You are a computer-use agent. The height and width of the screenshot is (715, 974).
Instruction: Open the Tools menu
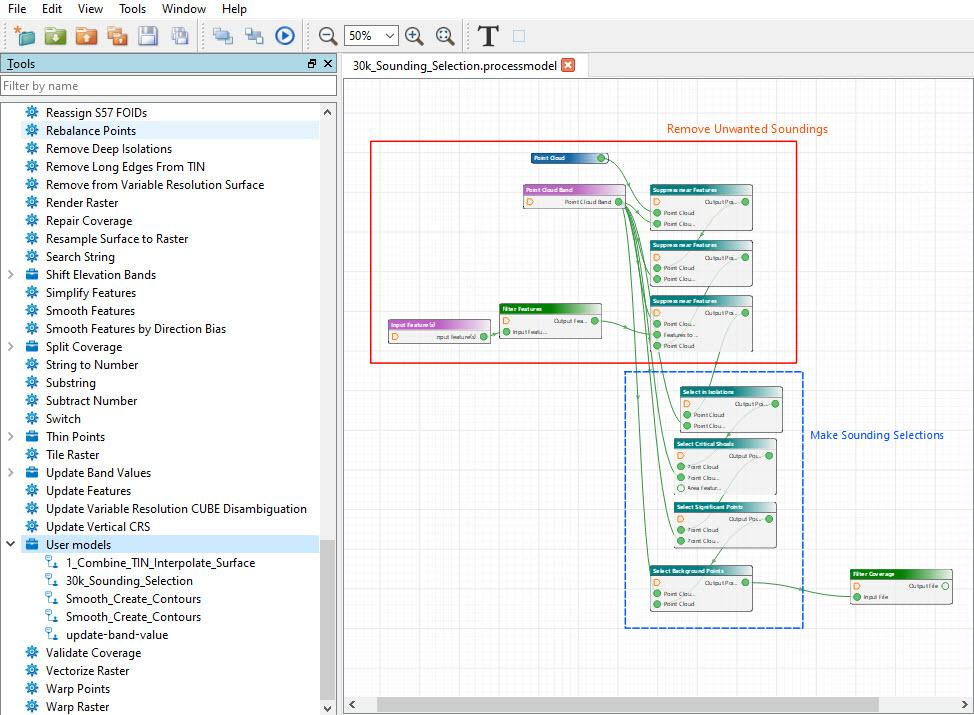point(132,9)
